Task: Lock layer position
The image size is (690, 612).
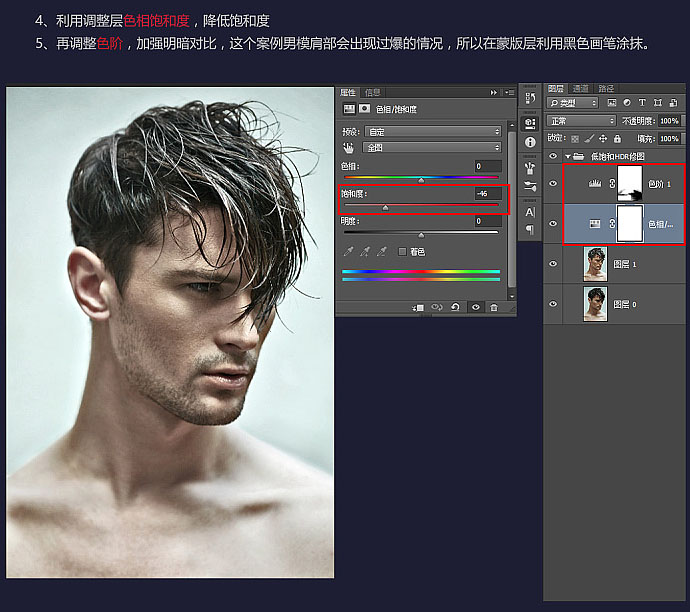Action: 603,139
